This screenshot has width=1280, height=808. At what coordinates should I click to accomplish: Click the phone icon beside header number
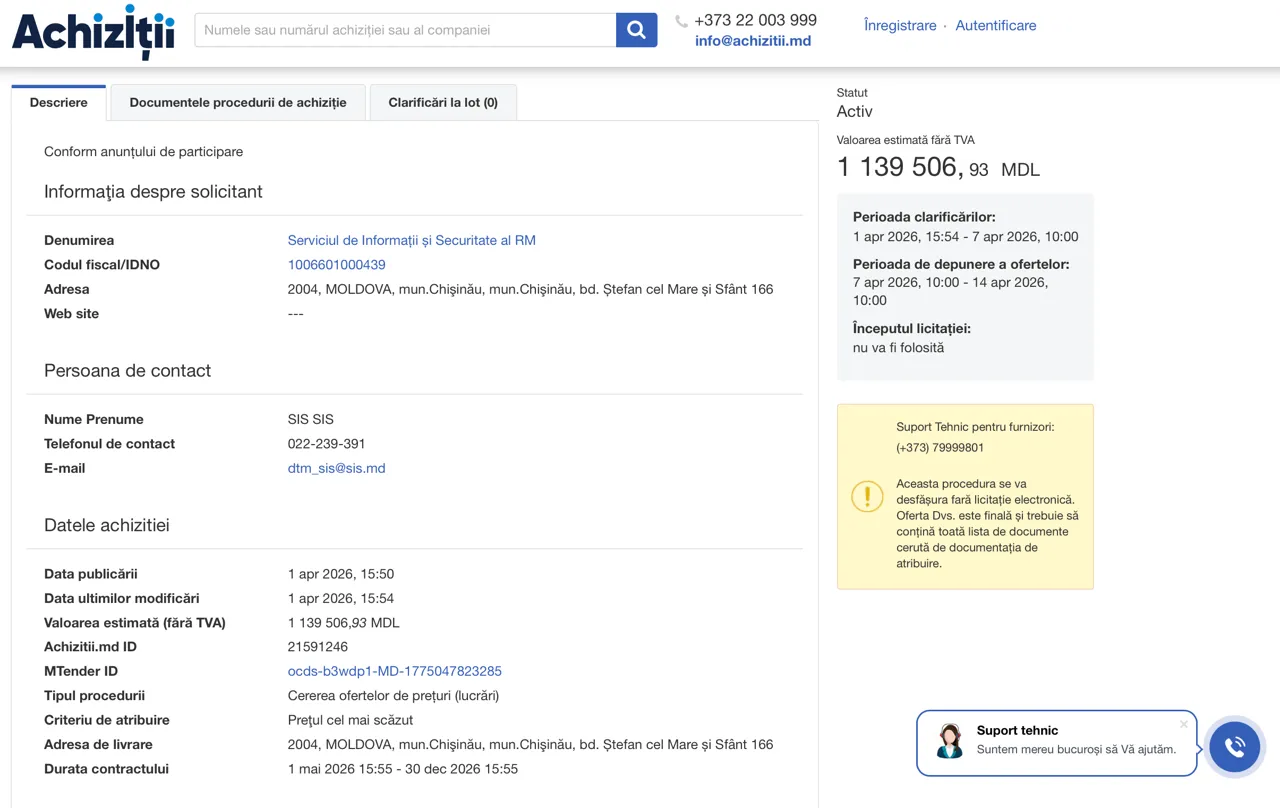[681, 21]
